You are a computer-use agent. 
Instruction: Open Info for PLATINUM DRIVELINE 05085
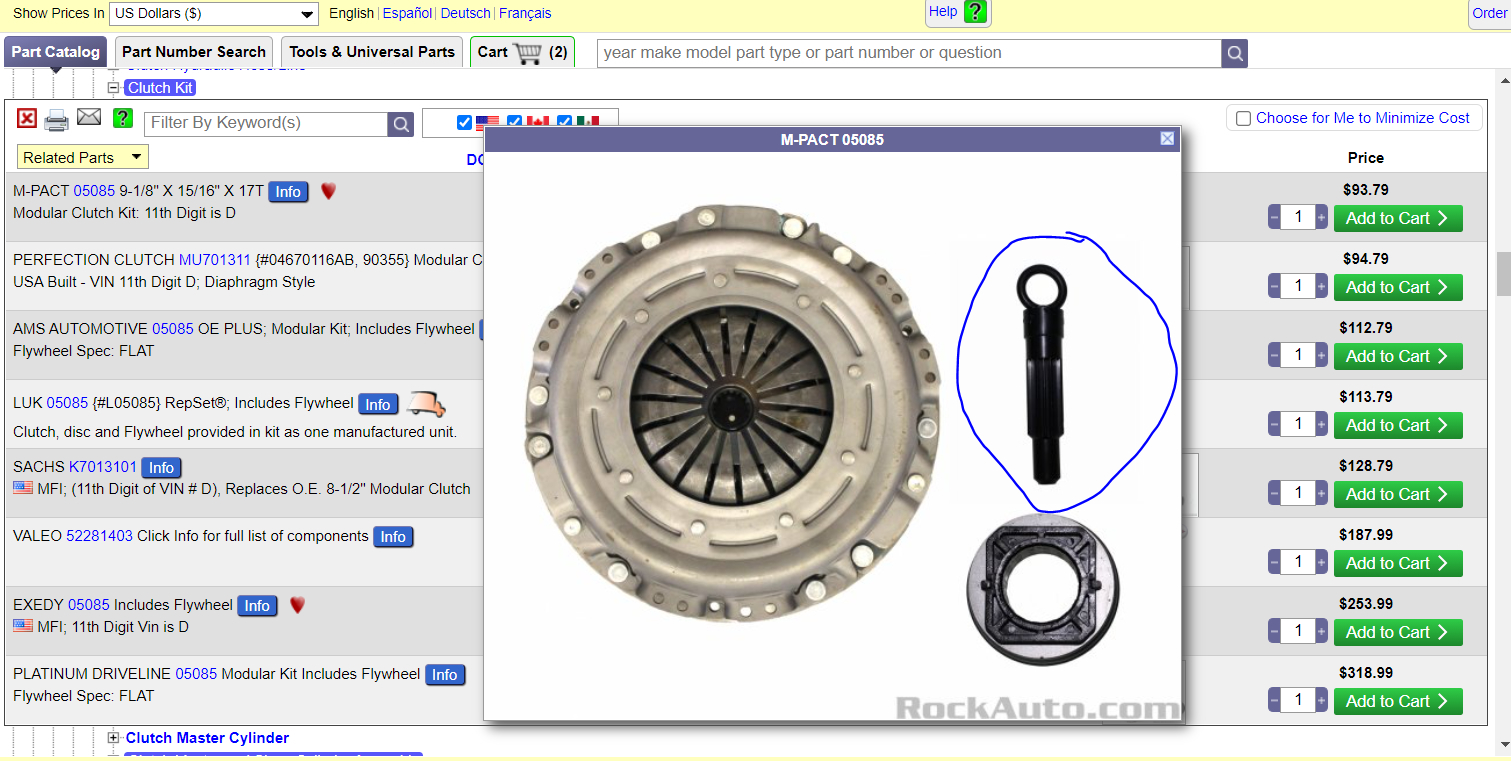pyautogui.click(x=445, y=675)
